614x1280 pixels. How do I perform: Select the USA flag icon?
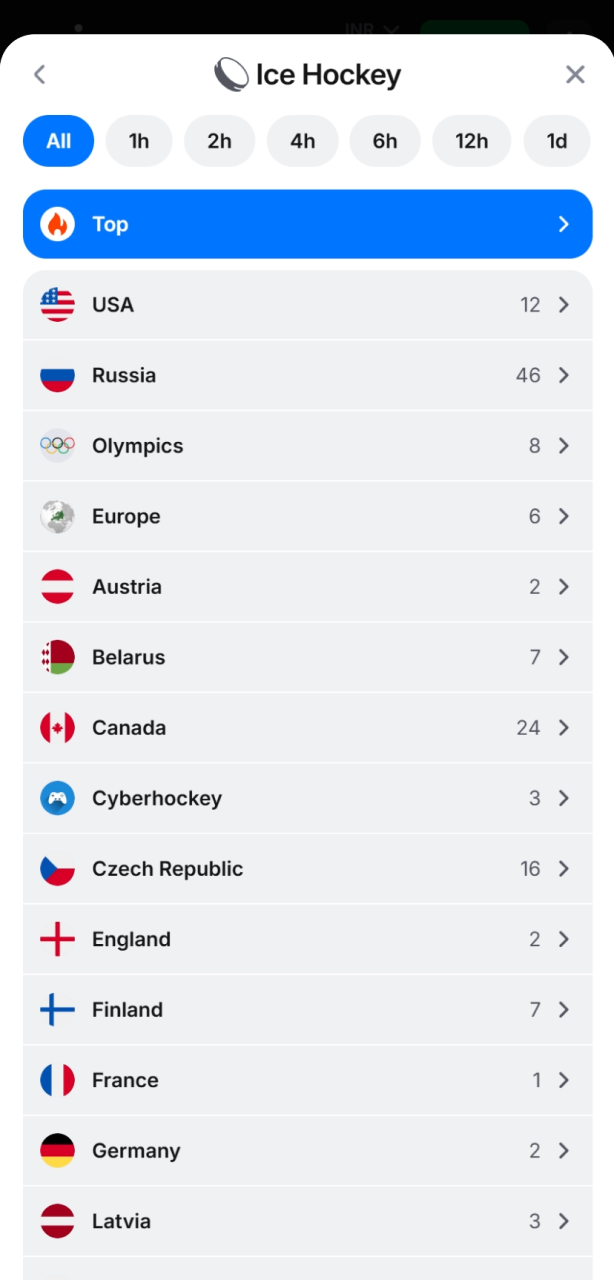click(57, 304)
